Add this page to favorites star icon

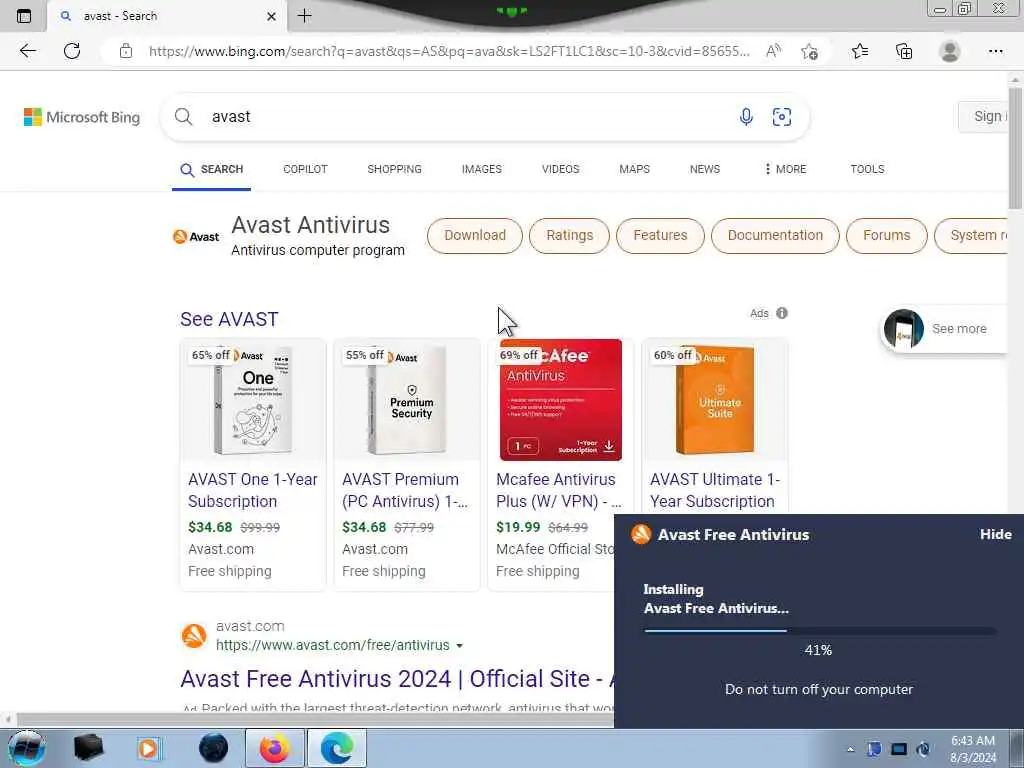[x=810, y=51]
